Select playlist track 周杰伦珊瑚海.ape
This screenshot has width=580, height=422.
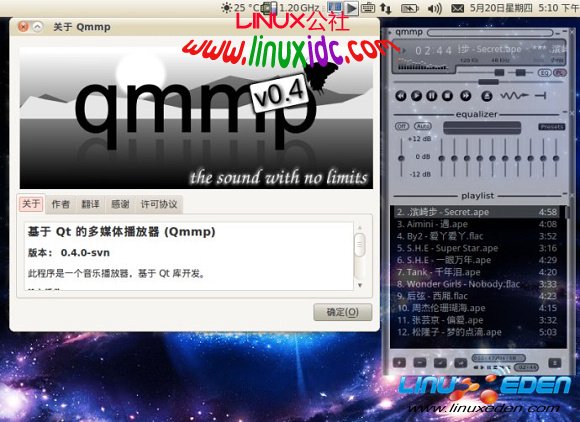tap(477, 308)
